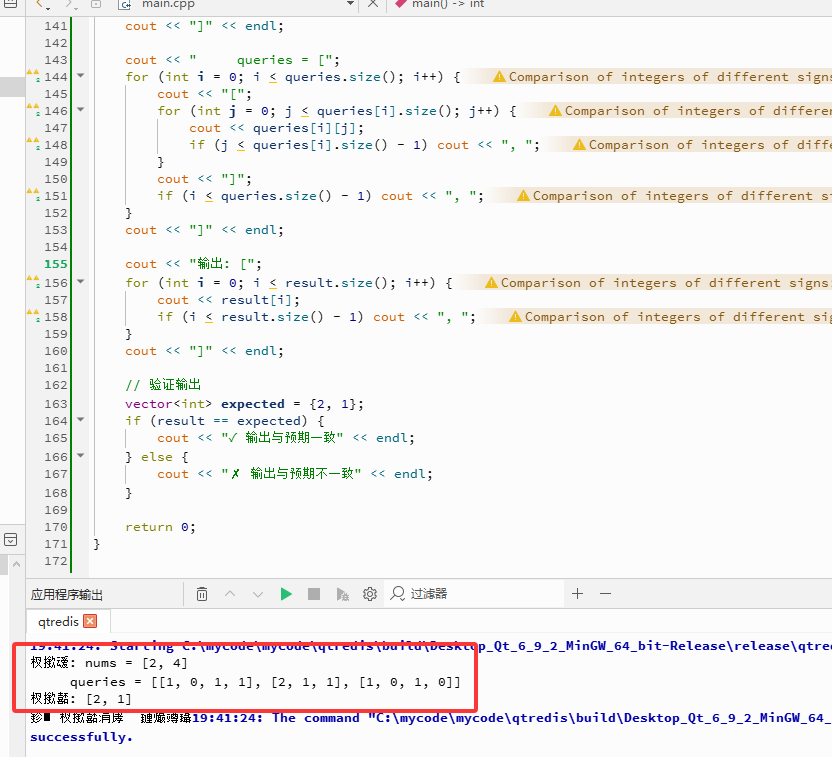Click inline warning triangle on line 144
This screenshot has width=832, height=757.
499,77
